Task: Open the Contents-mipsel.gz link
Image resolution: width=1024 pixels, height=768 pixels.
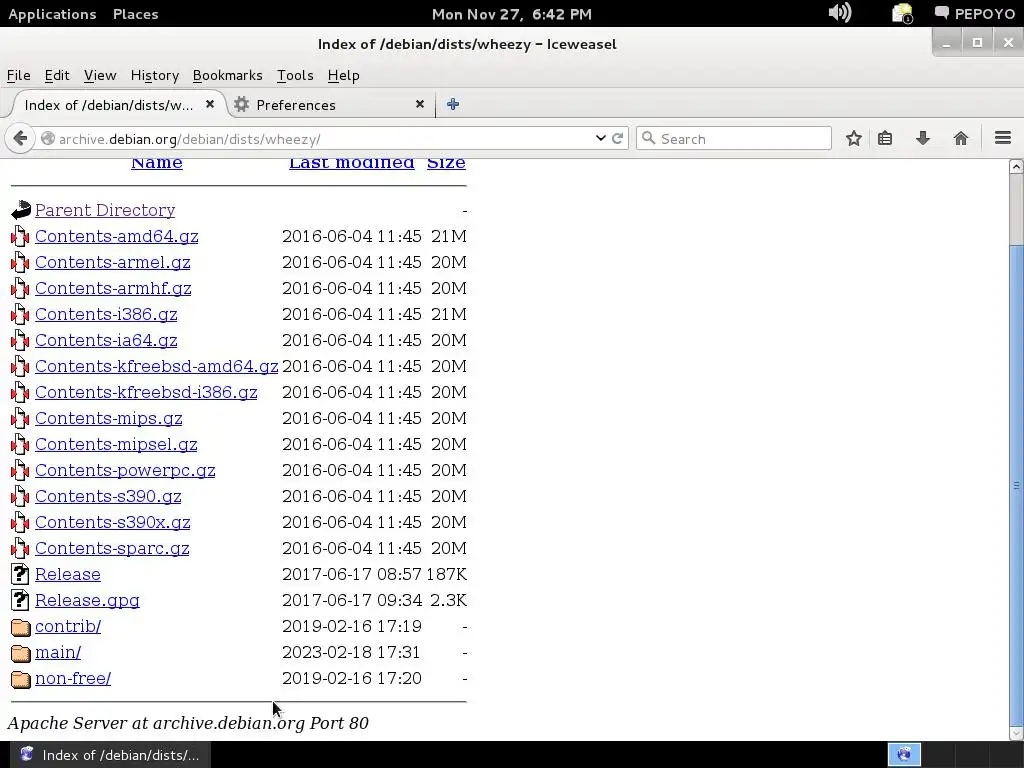Action: (x=116, y=444)
